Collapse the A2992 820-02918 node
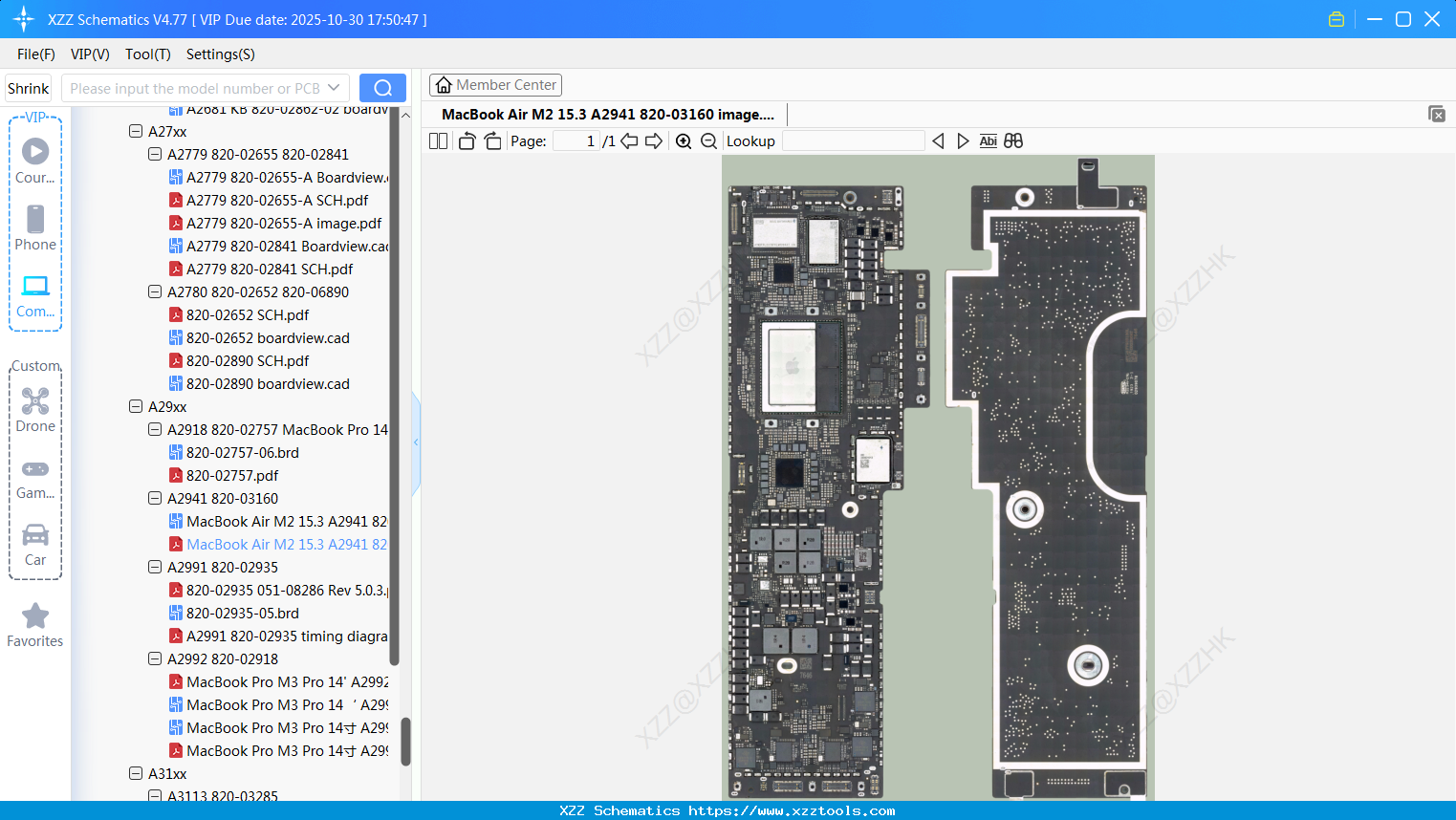 coord(155,659)
